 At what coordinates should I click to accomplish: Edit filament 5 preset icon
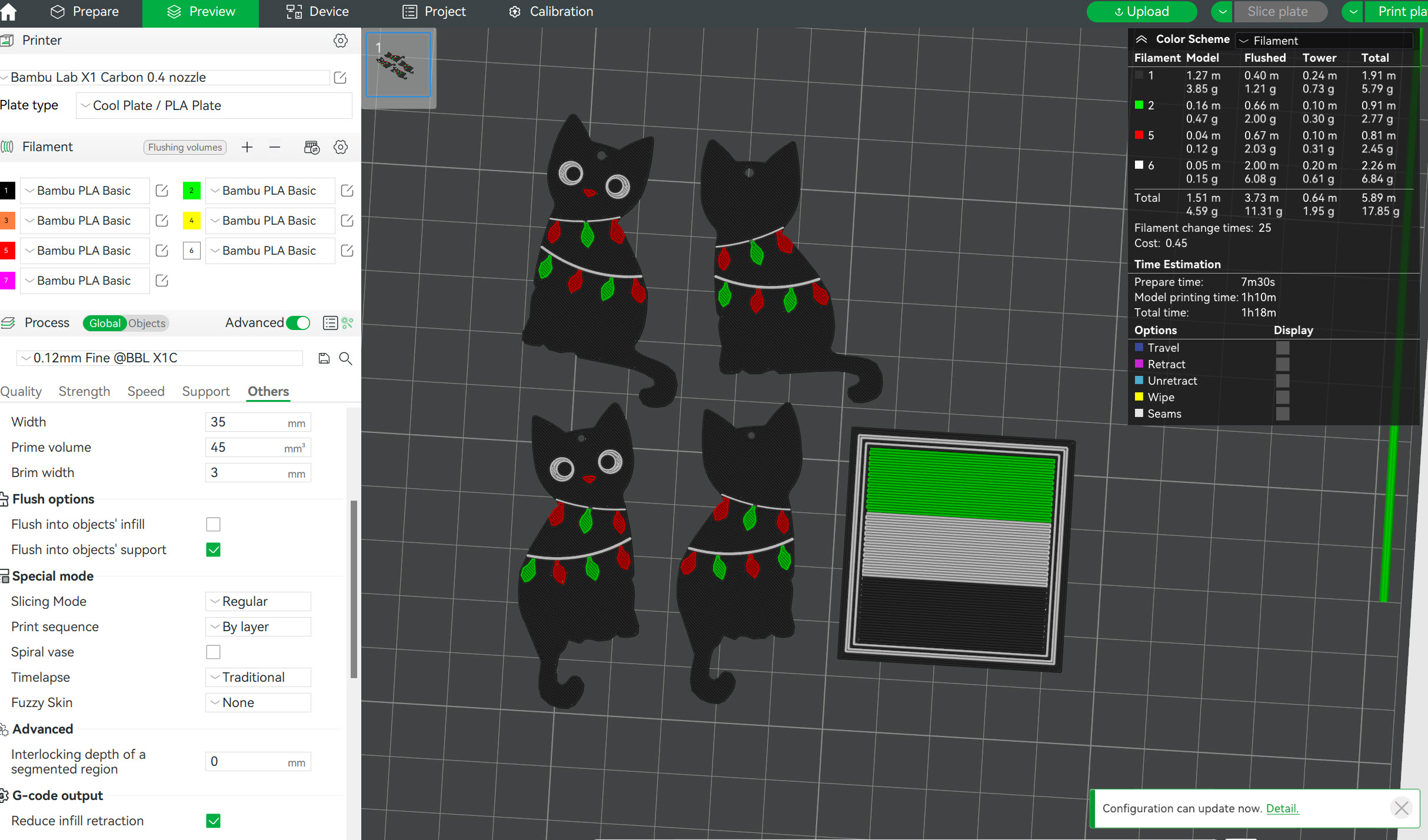click(162, 251)
